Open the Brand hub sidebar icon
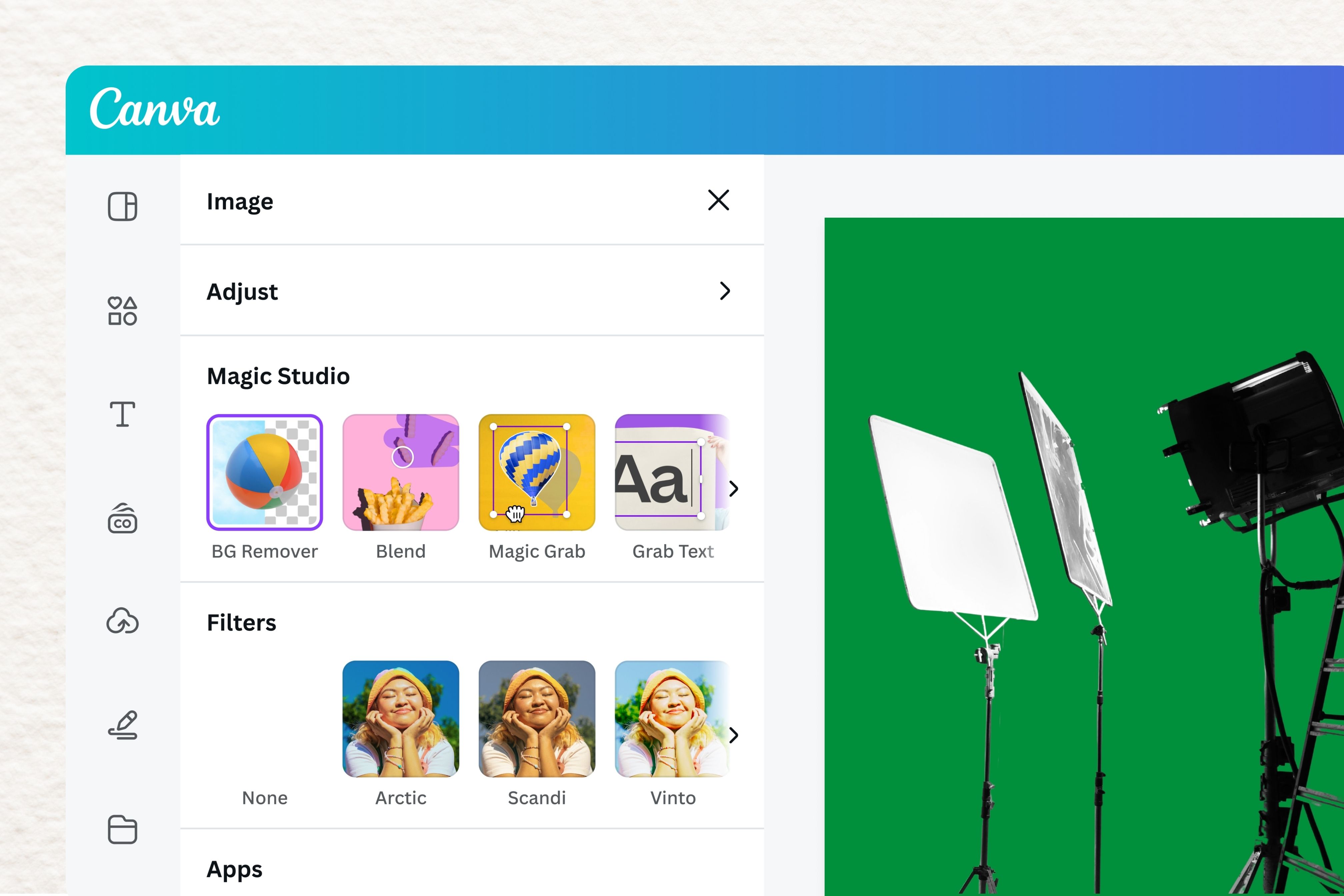Screen dimensions: 1344x896 tap(122, 518)
